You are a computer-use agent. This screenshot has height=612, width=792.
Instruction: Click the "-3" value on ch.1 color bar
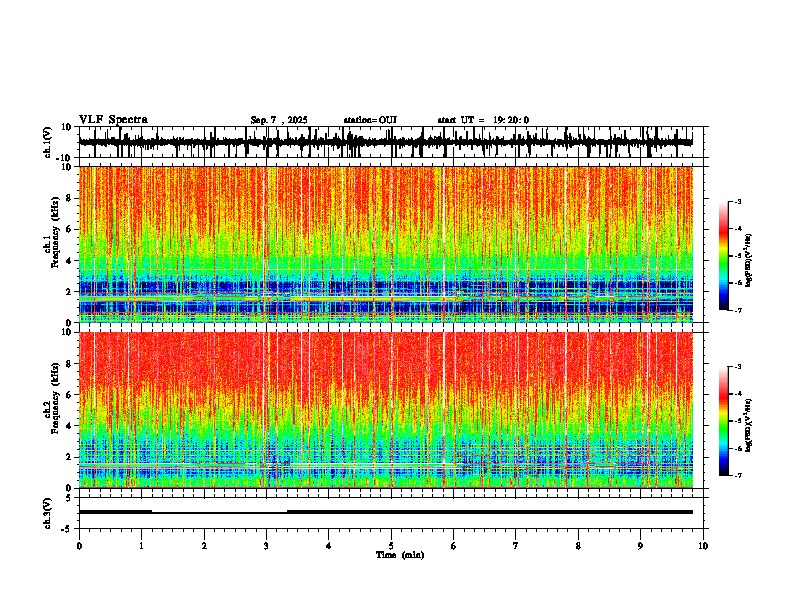(x=737, y=202)
